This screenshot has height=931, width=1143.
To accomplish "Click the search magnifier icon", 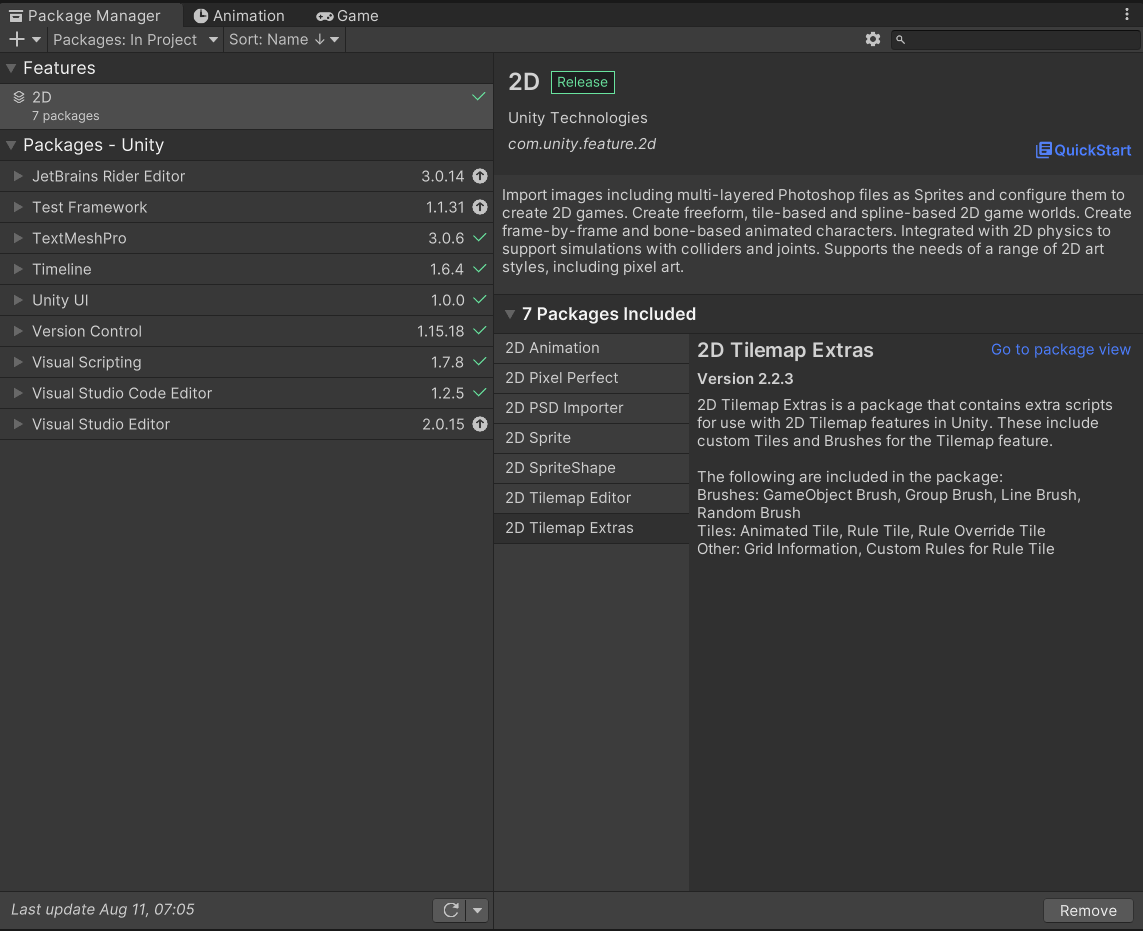I will (900, 39).
